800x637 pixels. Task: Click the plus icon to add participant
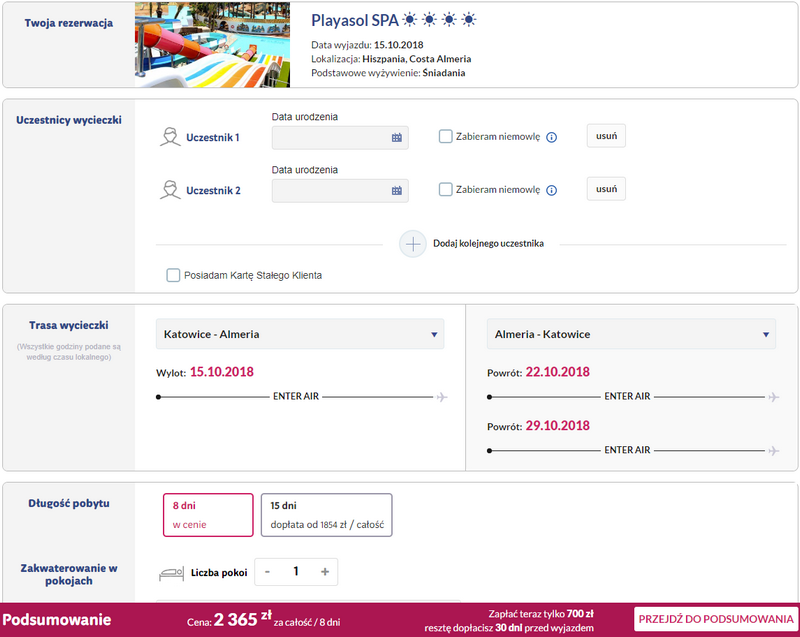[413, 244]
